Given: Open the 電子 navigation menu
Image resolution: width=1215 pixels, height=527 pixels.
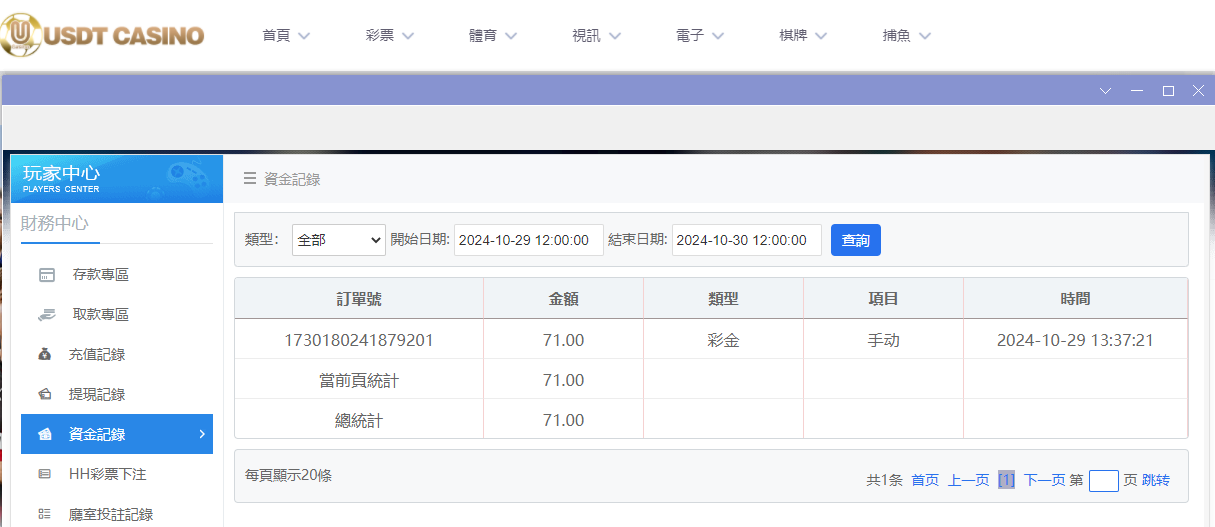Looking at the screenshot, I should point(700,35).
